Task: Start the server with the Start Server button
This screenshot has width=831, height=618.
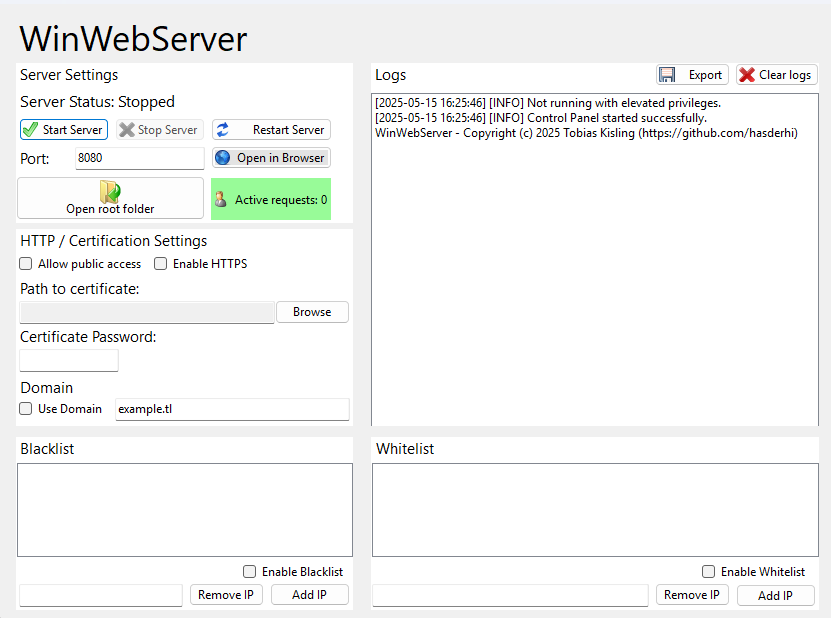Action: pyautogui.click(x=64, y=130)
